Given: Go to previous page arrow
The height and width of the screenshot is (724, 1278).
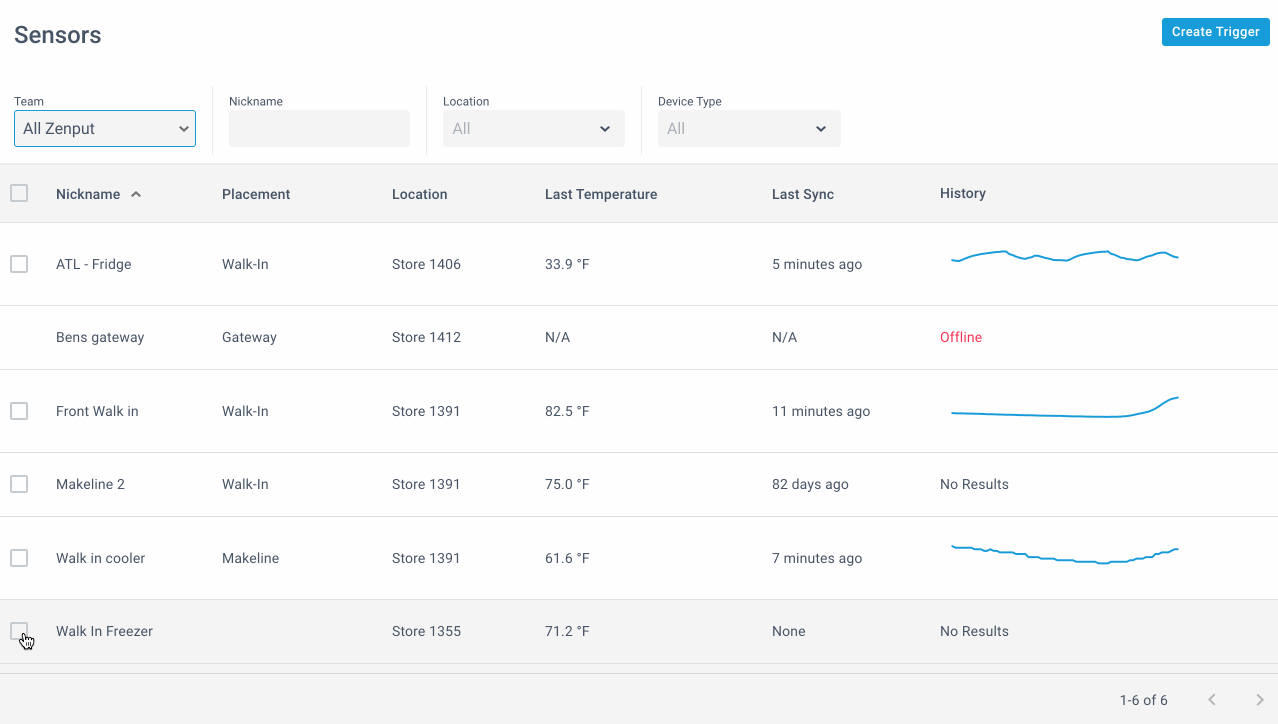Looking at the screenshot, I should pos(1212,700).
